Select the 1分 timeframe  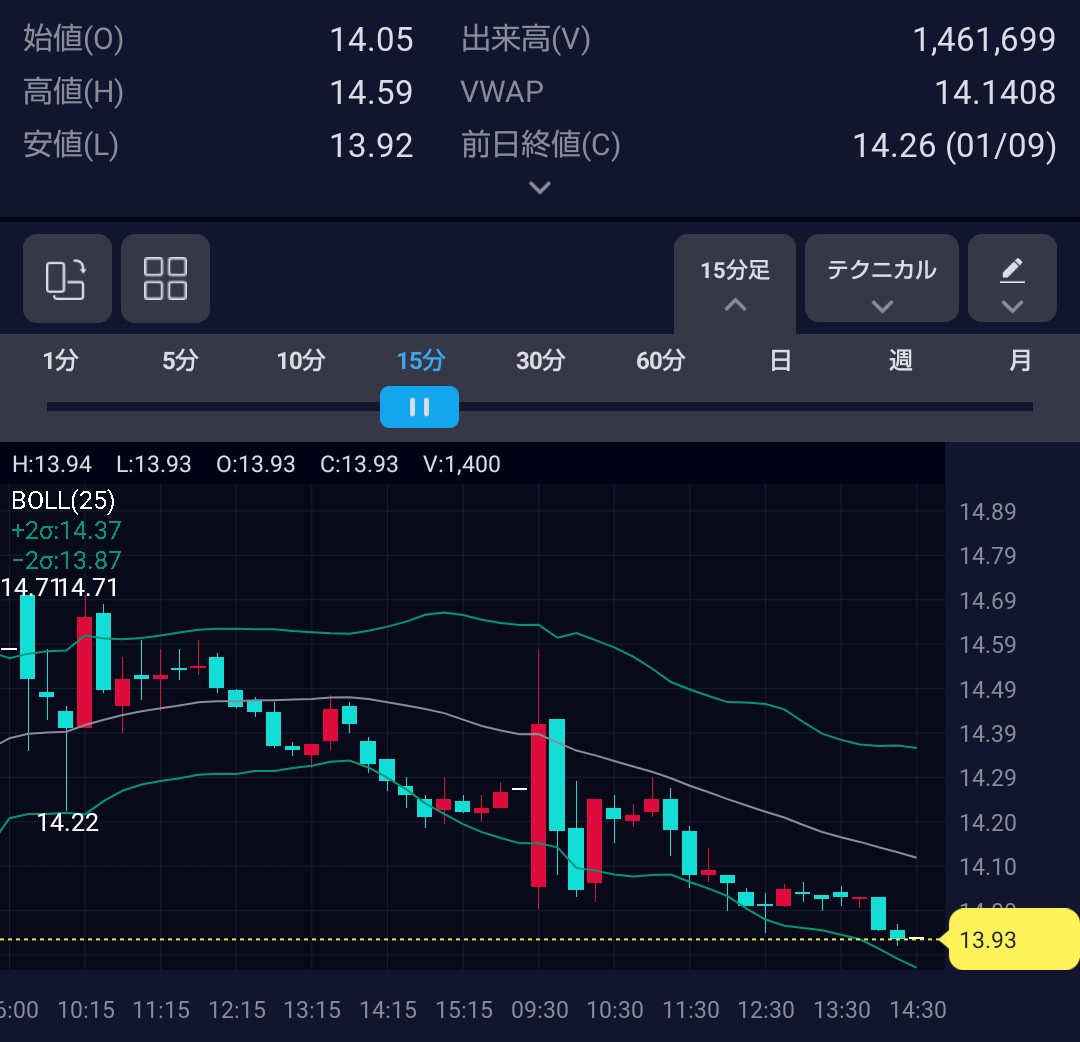point(60,361)
